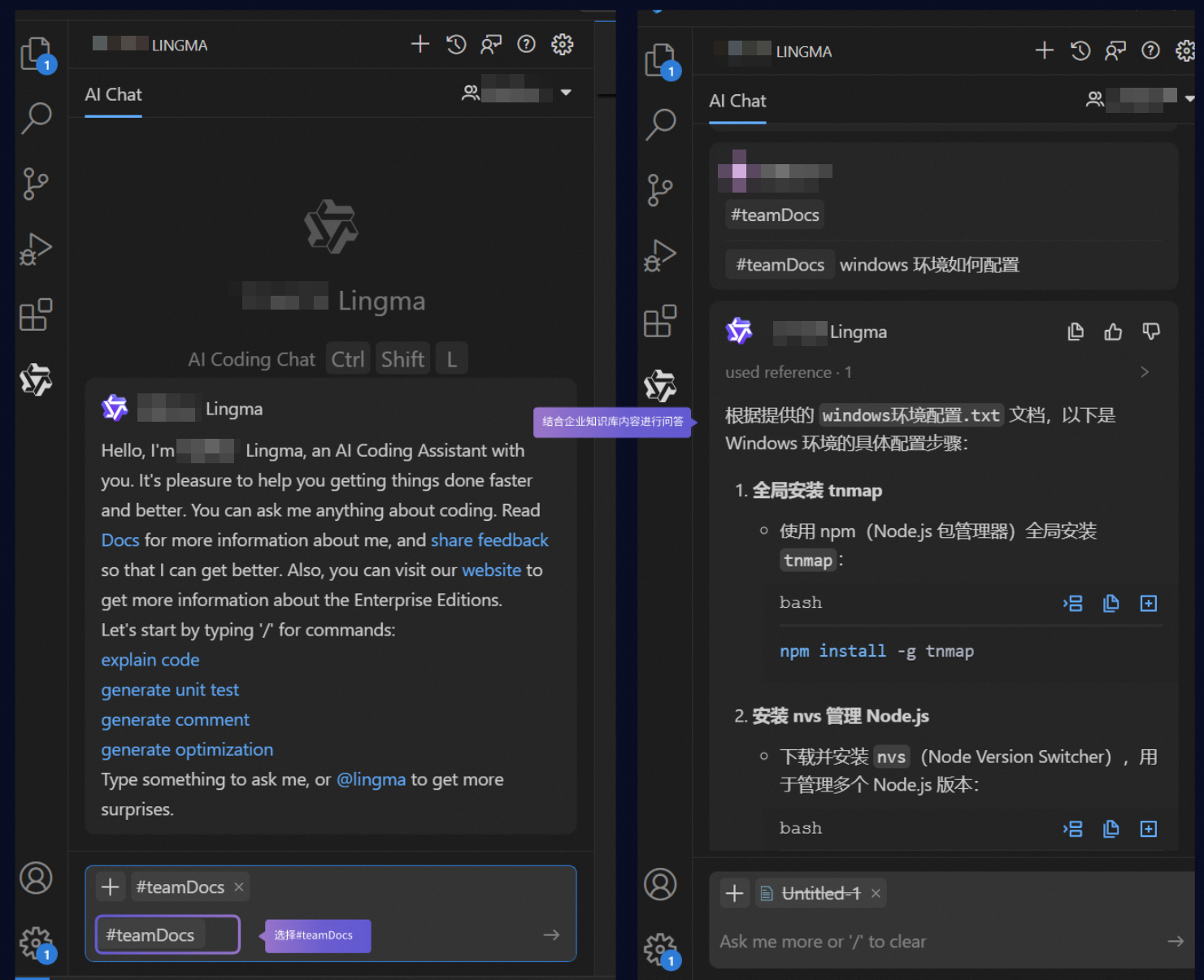Viewport: 1204px width, 980px height.
Task: Open Accounts icon in left window sidebar
Action: [x=36, y=878]
